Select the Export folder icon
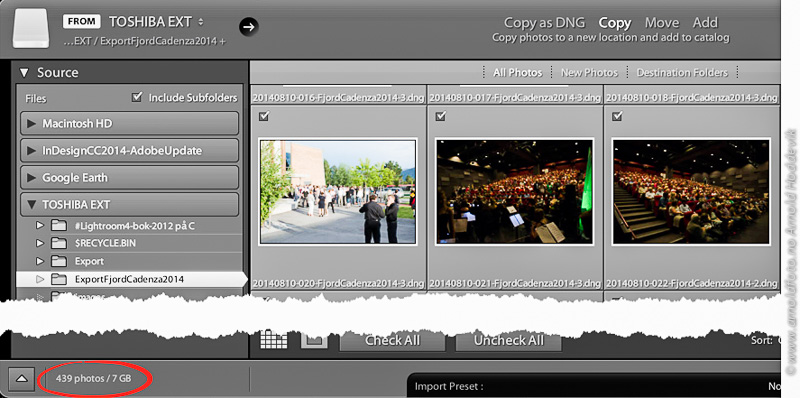The width and height of the screenshot is (800, 398). (x=60, y=261)
